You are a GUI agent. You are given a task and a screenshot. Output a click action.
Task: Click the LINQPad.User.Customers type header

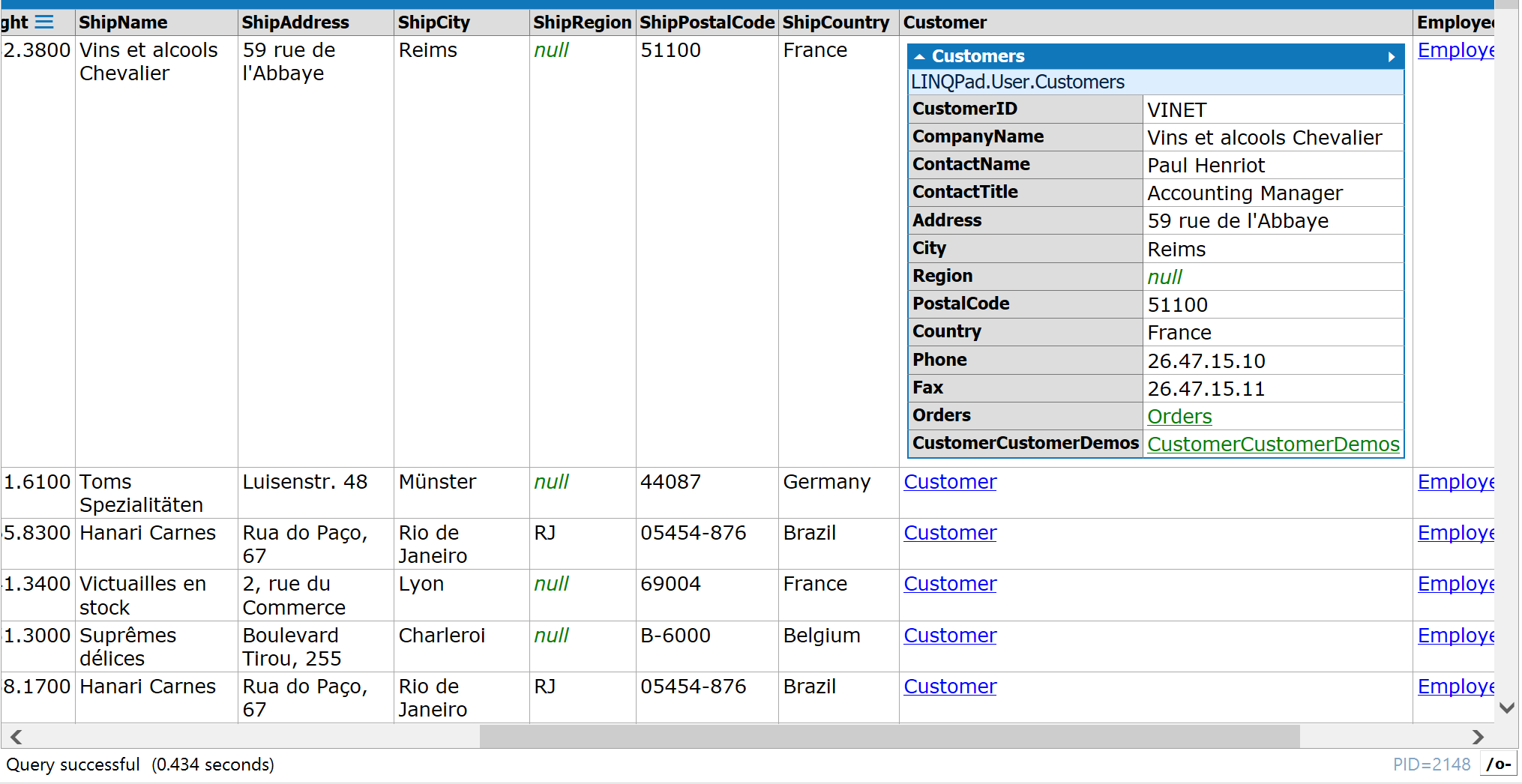(x=1017, y=82)
